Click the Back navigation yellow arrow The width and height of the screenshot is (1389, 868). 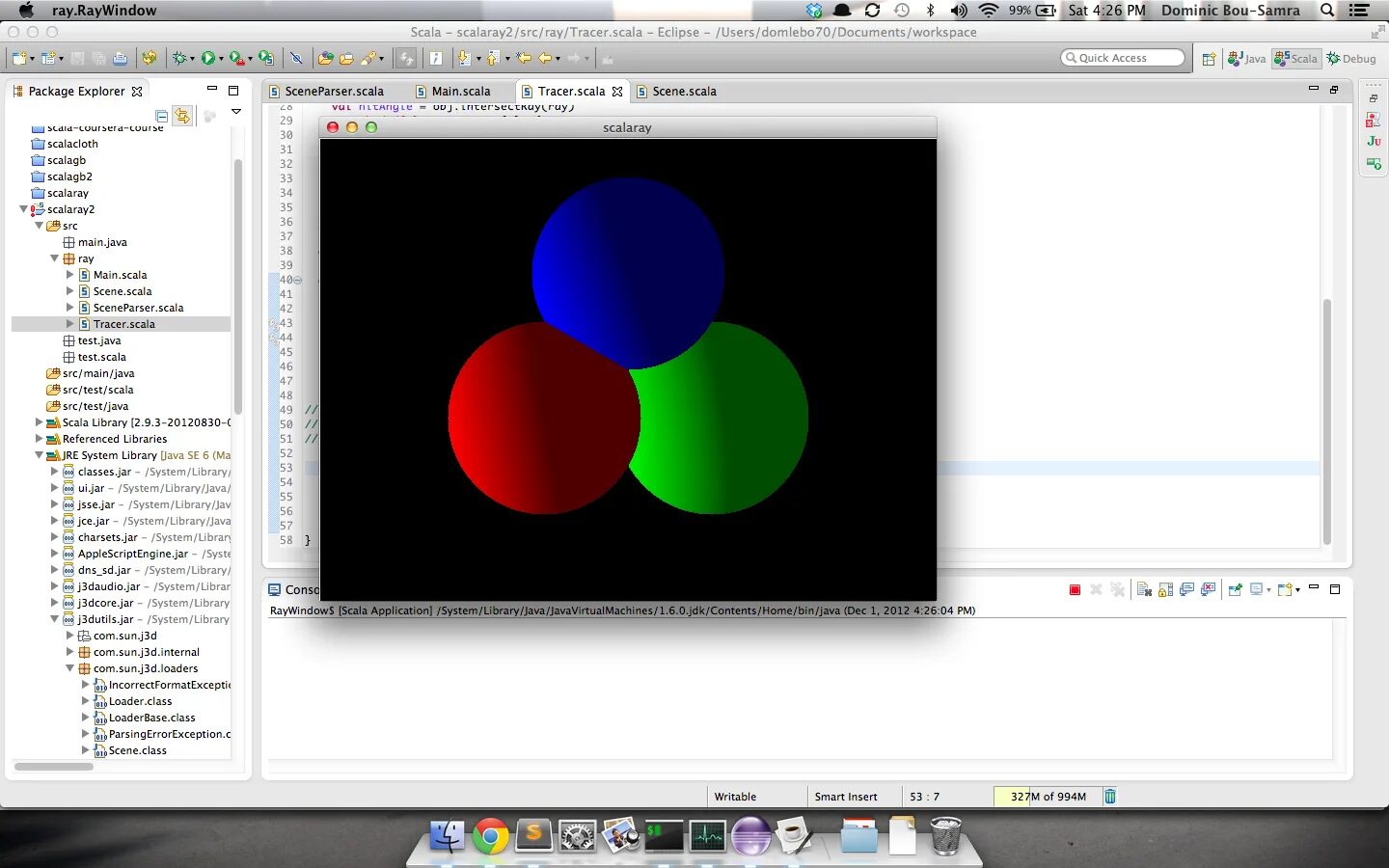tap(545, 59)
